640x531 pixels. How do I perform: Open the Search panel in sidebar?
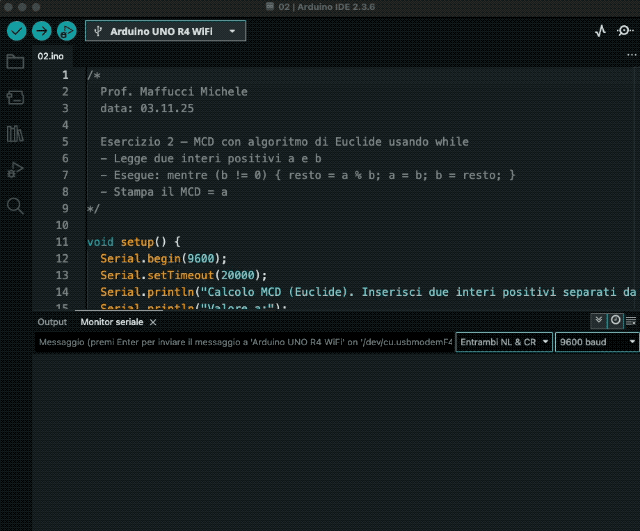[x=15, y=206]
